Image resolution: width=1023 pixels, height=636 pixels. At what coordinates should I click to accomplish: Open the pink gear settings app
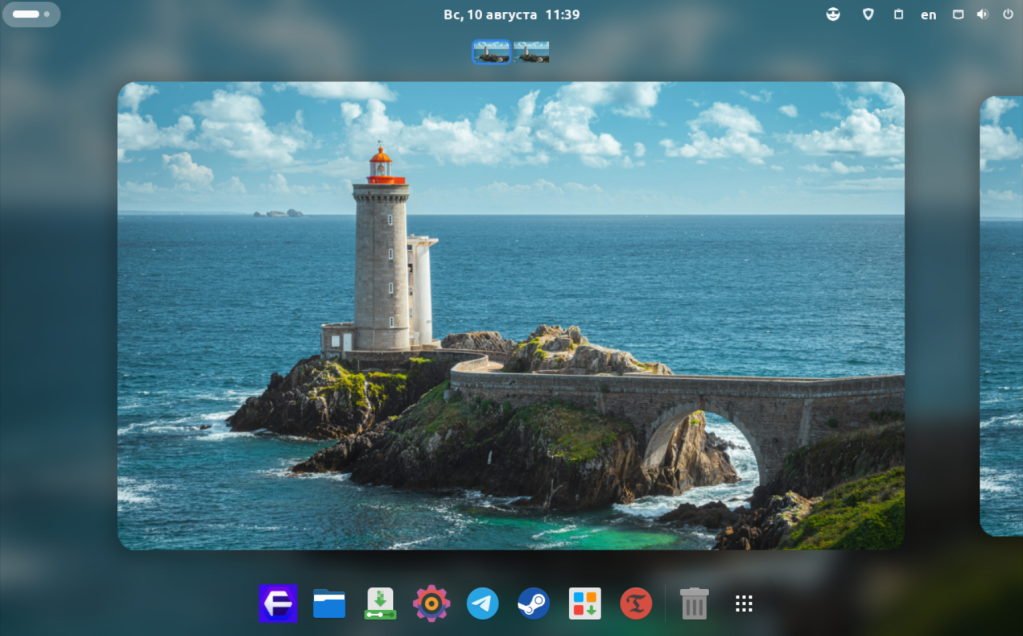coord(431,603)
